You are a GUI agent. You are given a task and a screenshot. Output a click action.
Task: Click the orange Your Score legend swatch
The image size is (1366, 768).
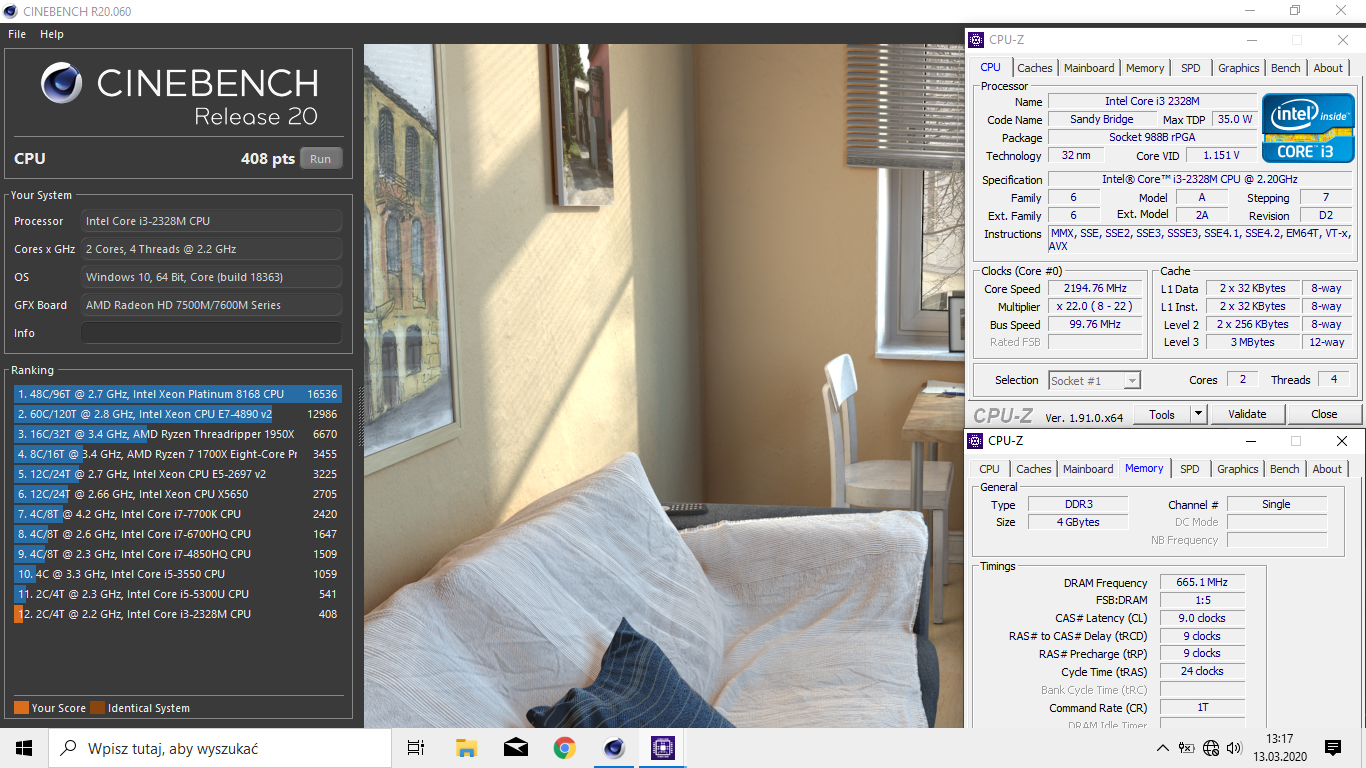point(21,708)
